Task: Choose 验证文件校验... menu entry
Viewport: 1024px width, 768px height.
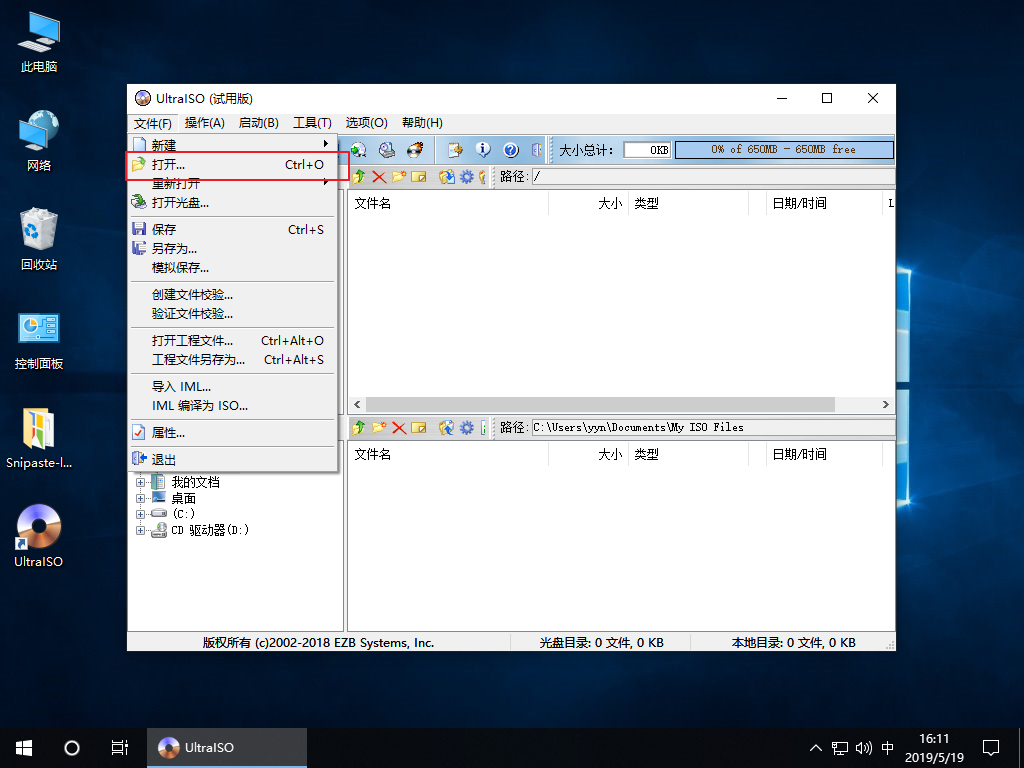Action: pyautogui.click(x=232, y=313)
